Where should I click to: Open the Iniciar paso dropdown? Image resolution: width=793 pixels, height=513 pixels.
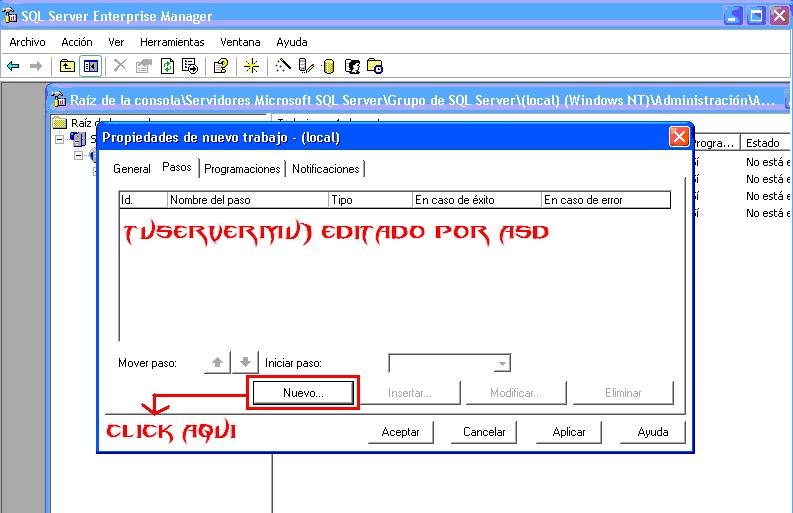[502, 363]
